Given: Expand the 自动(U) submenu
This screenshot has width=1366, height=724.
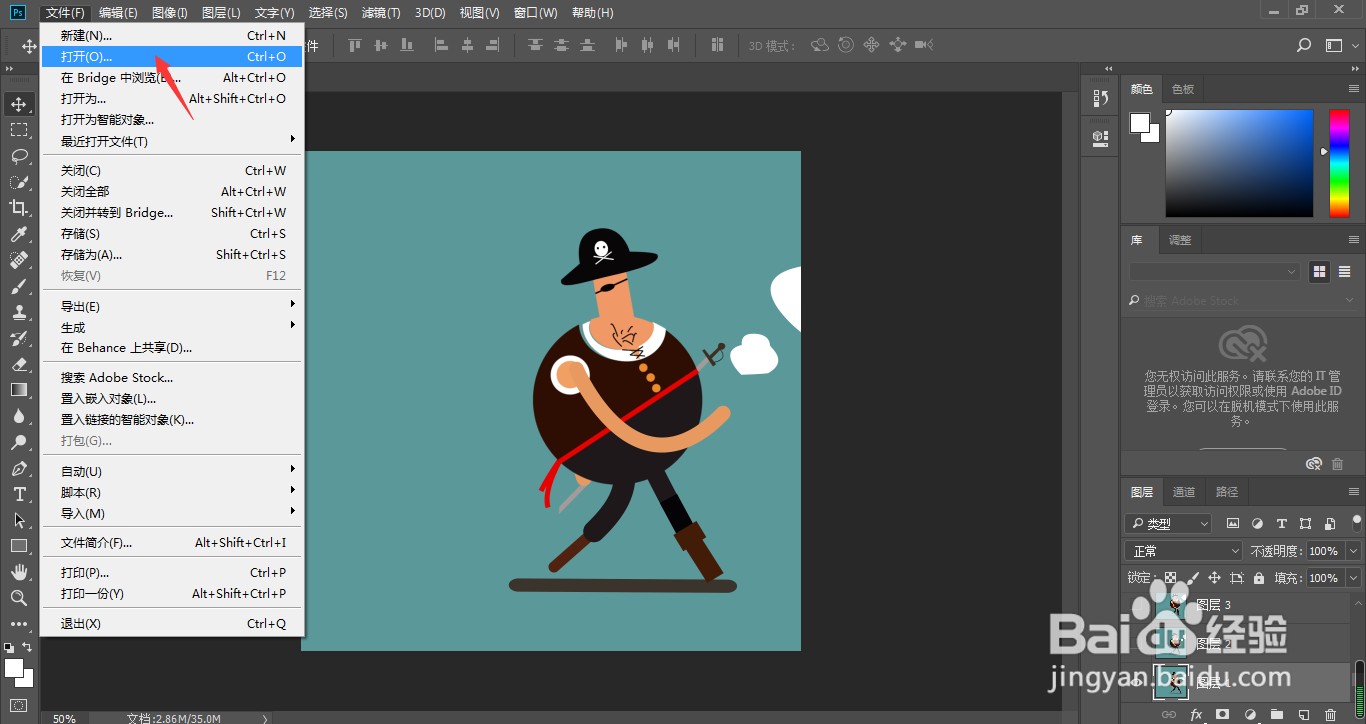Looking at the screenshot, I should point(172,471).
